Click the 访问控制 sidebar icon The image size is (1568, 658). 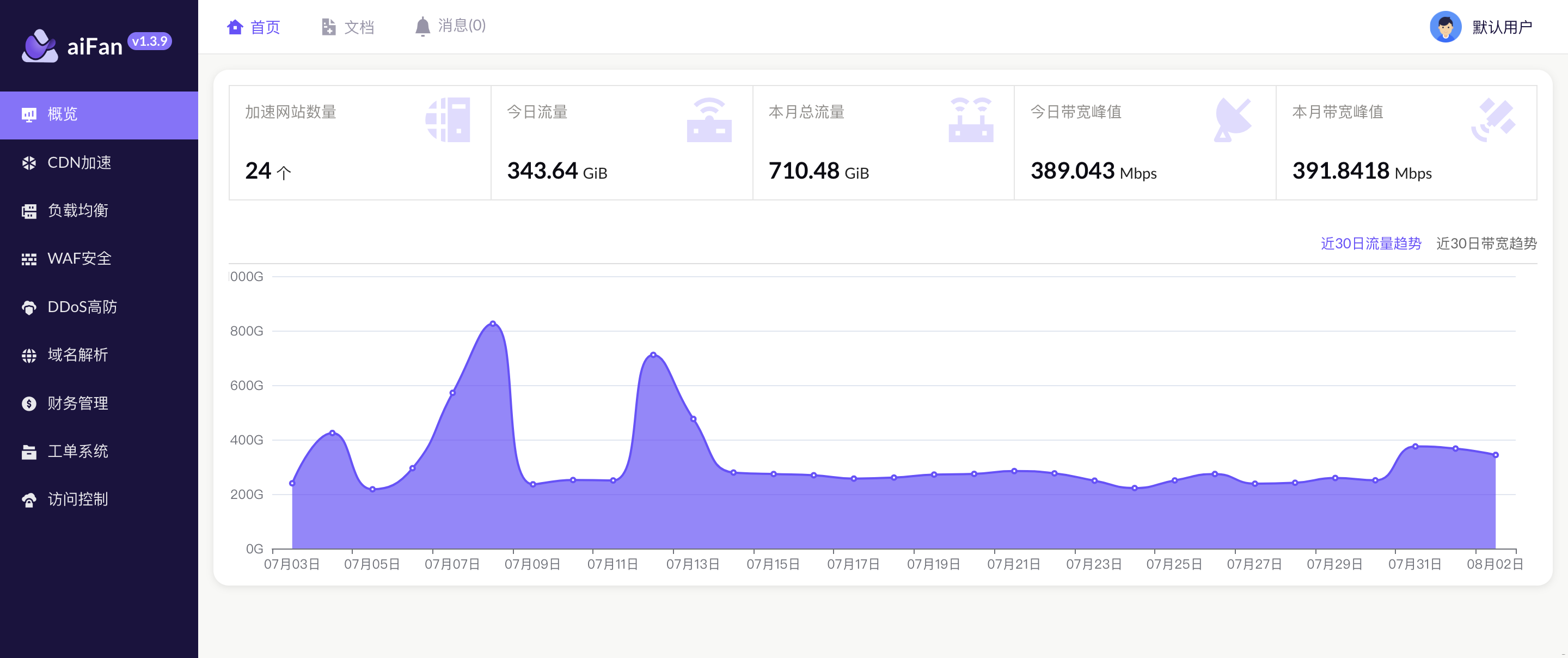[29, 500]
